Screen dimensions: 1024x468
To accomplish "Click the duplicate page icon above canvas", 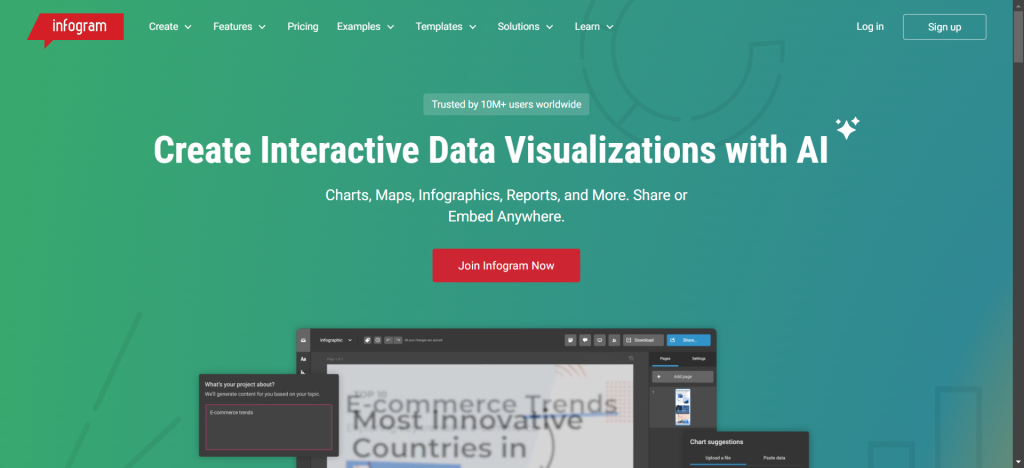I will click(x=631, y=358).
